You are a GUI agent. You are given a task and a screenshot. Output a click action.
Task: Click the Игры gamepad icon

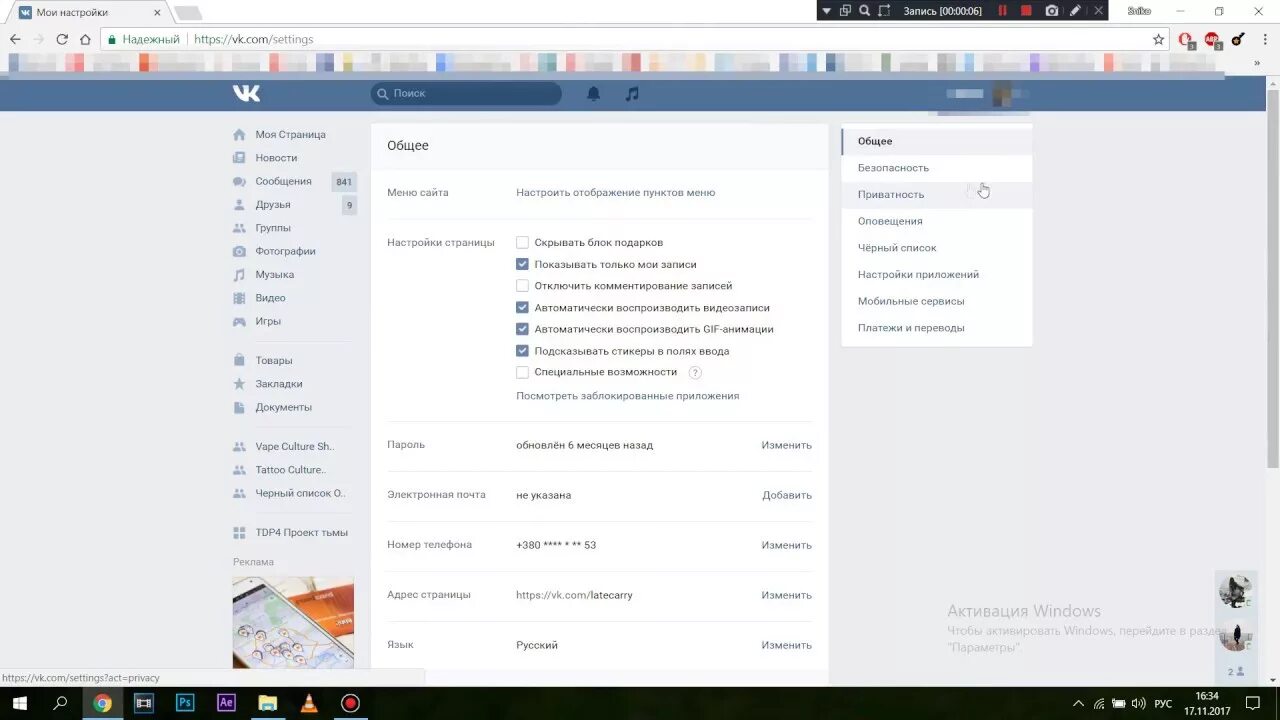pos(239,321)
